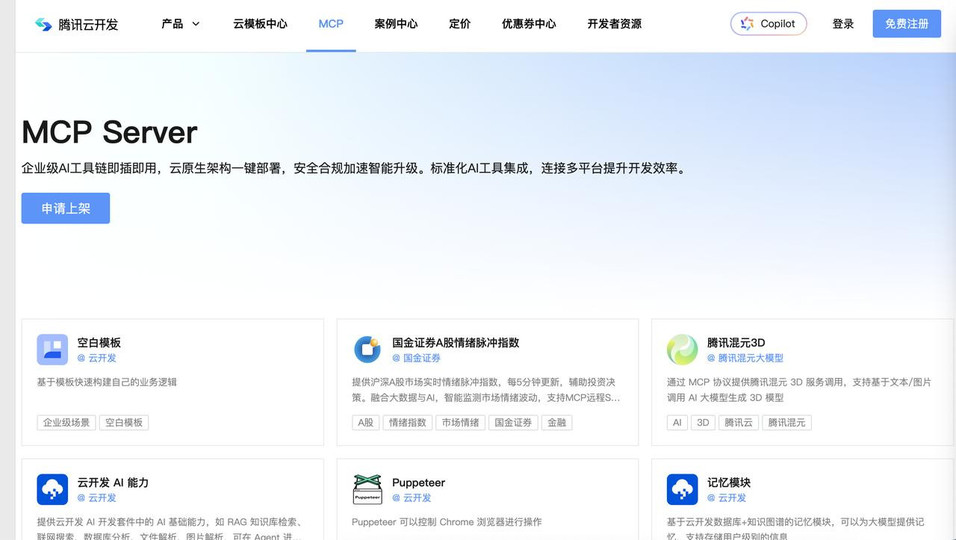Screen dimensions: 956x540
Task: Click the 国金证券 card logo icon
Action: point(367,349)
